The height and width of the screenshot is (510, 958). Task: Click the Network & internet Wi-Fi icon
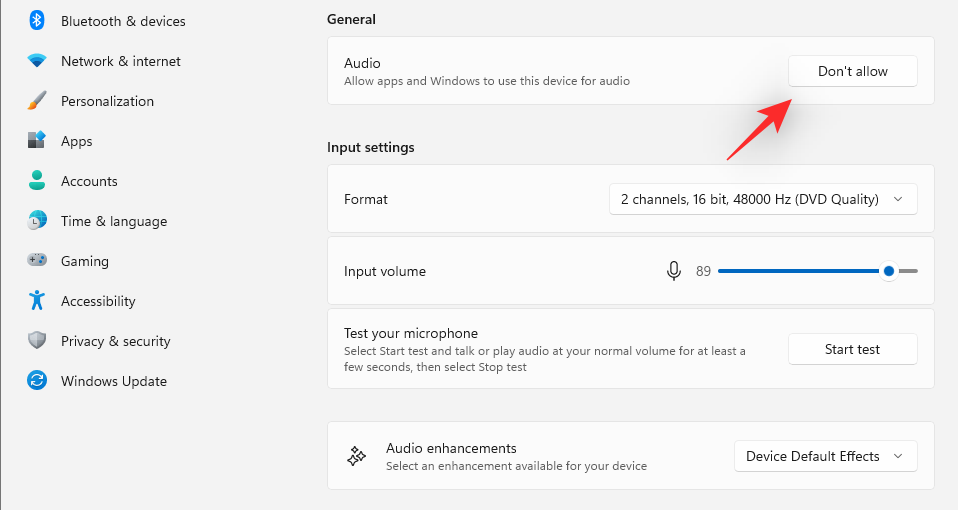37,61
